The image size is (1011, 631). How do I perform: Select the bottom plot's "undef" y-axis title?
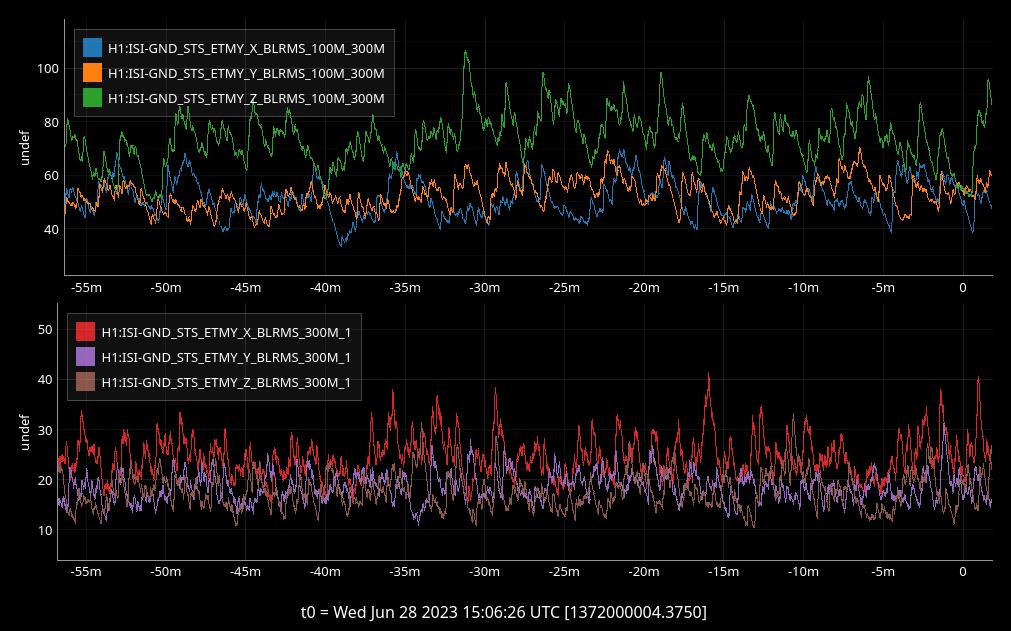tap(27, 432)
